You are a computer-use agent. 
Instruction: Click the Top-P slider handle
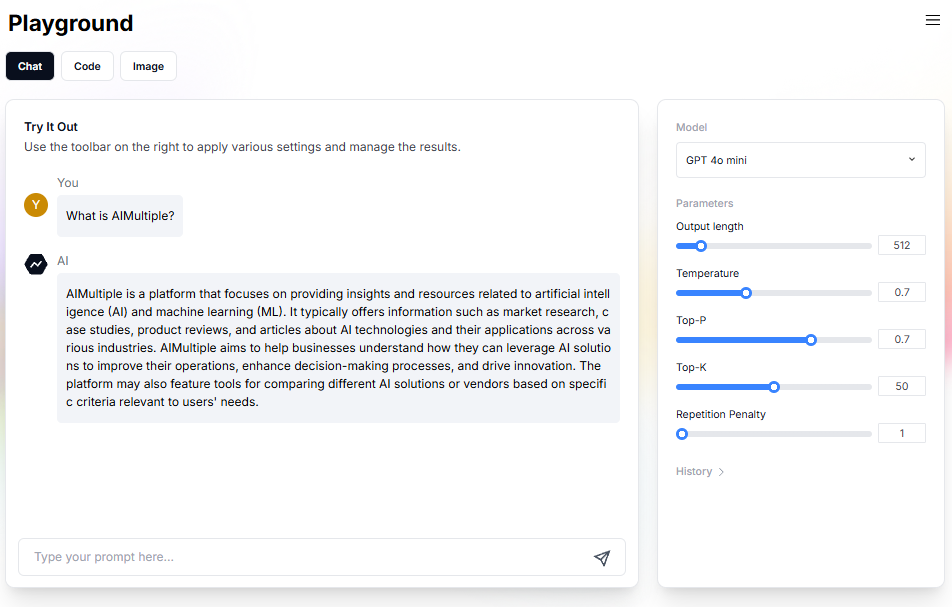click(x=811, y=340)
